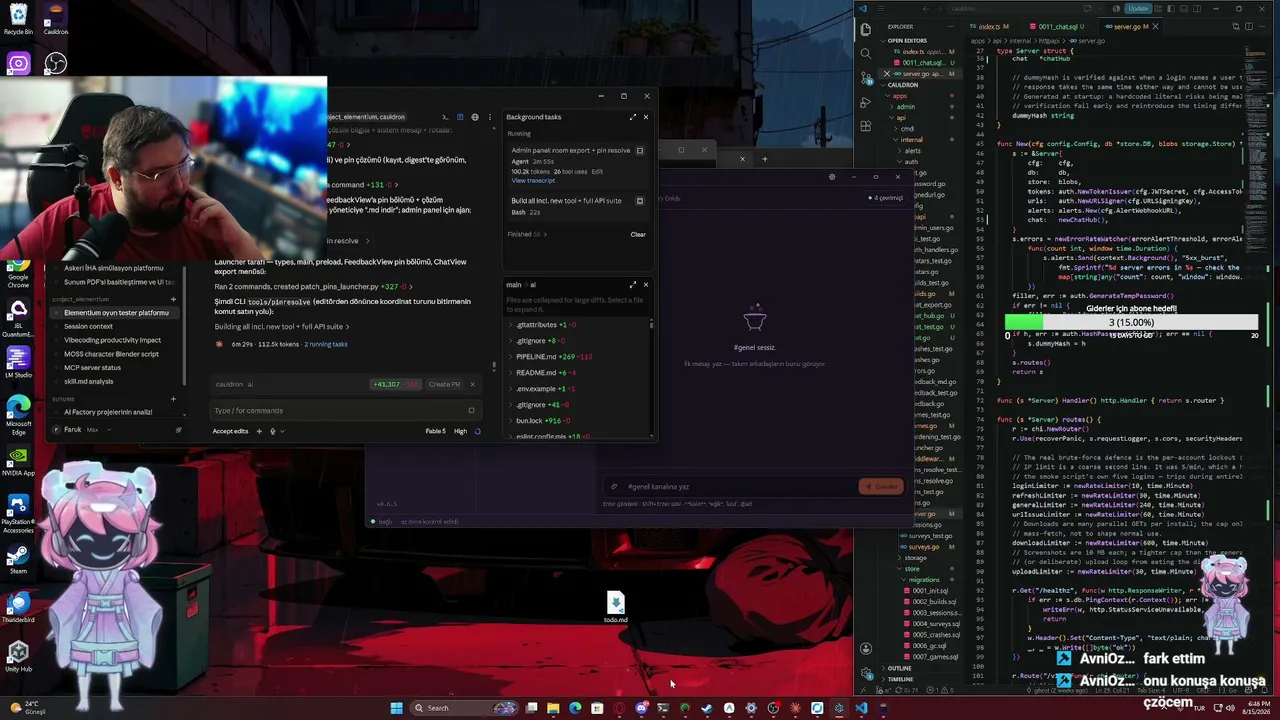1280x720 pixels.
Task: Click the terminal icon in the chat header
Action: coord(445,117)
